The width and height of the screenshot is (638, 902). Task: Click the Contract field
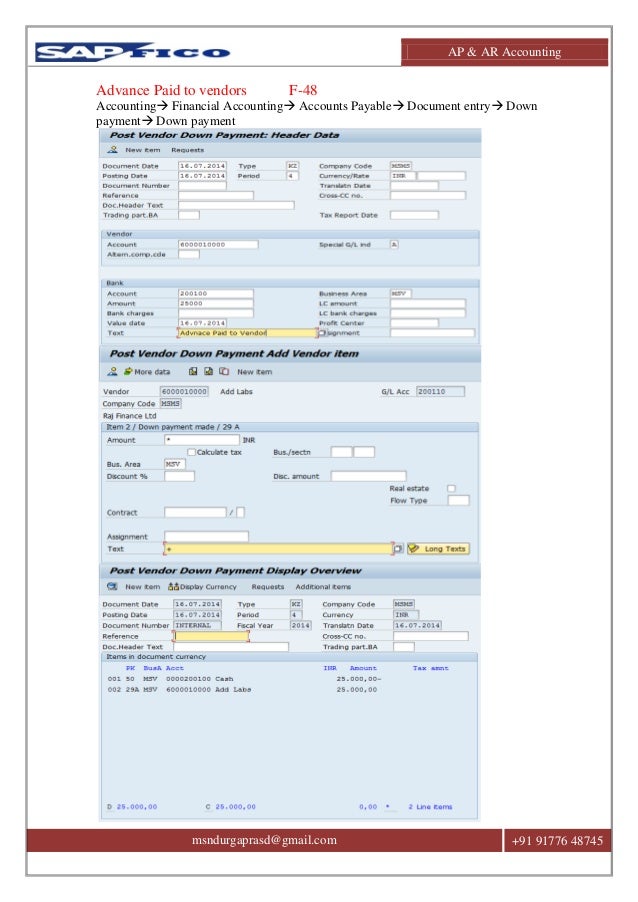click(195, 513)
